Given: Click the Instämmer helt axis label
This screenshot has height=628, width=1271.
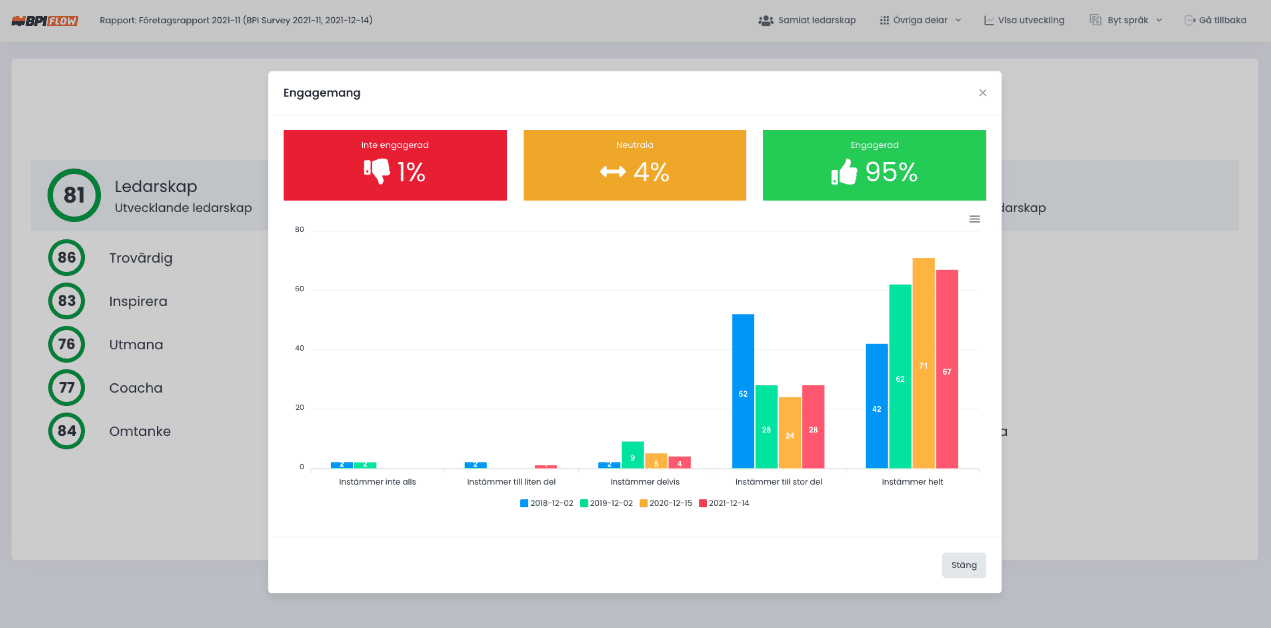Looking at the screenshot, I should pyautogui.click(x=912, y=482).
